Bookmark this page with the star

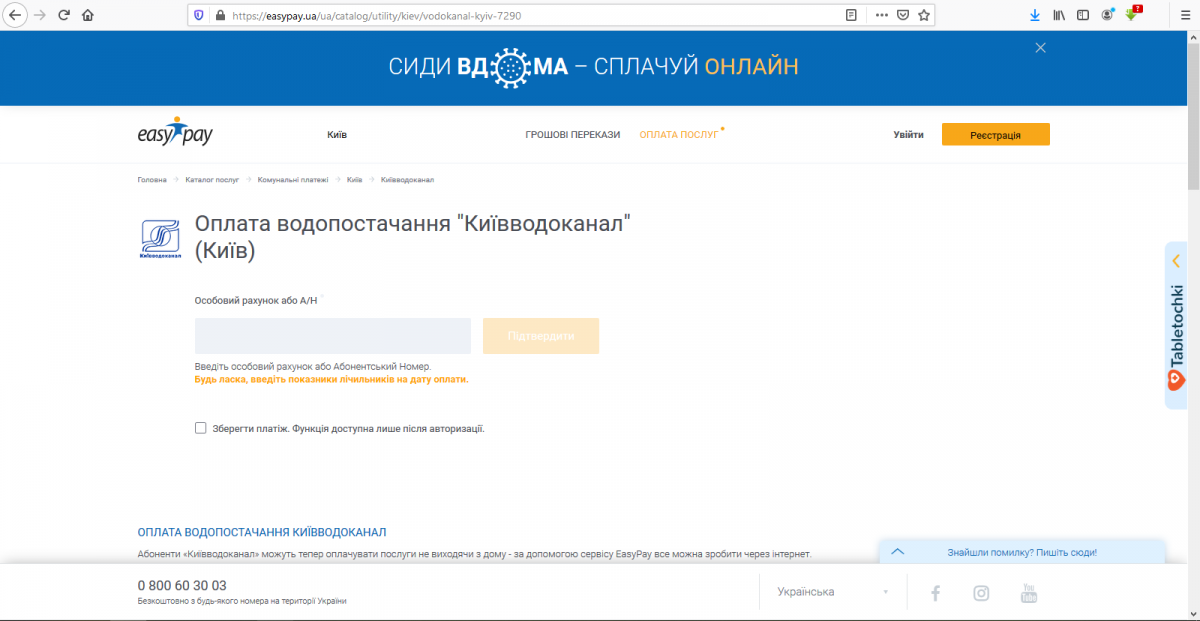coord(924,15)
